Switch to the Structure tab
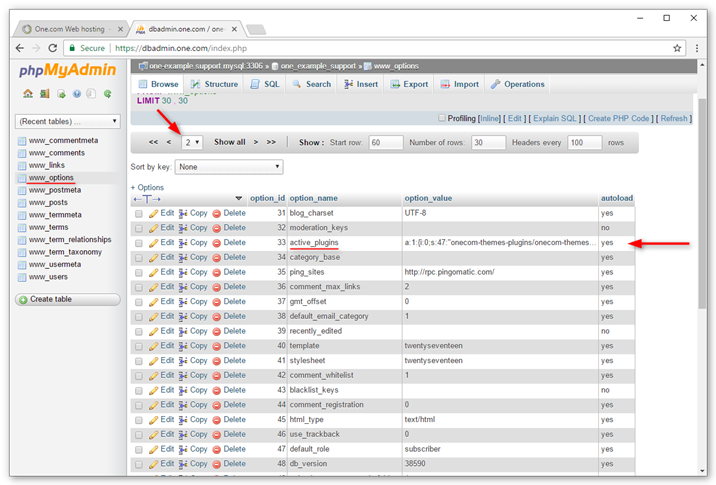Screen dimensions: 716x485 coord(214,84)
